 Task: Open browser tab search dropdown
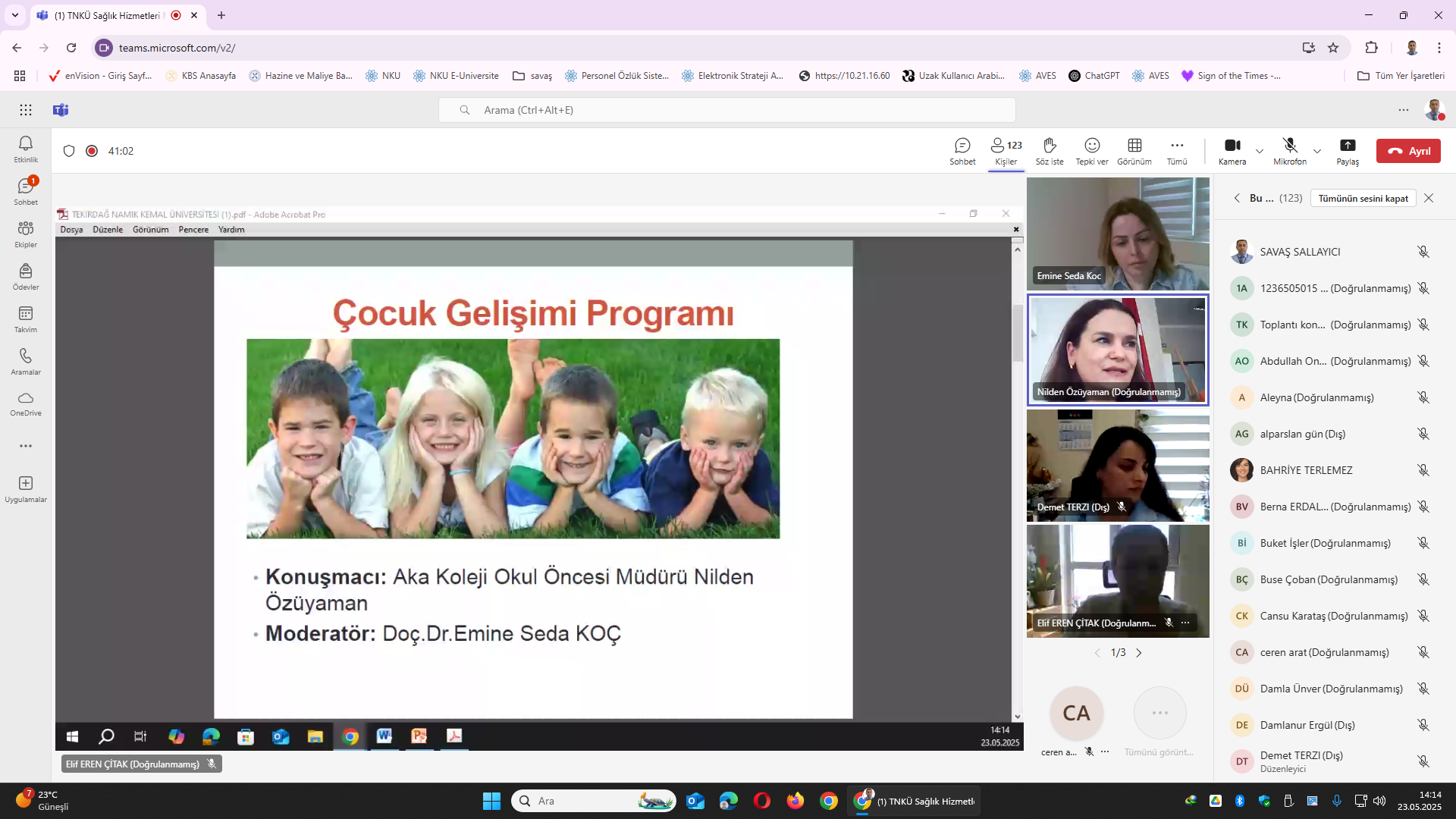pos(15,15)
